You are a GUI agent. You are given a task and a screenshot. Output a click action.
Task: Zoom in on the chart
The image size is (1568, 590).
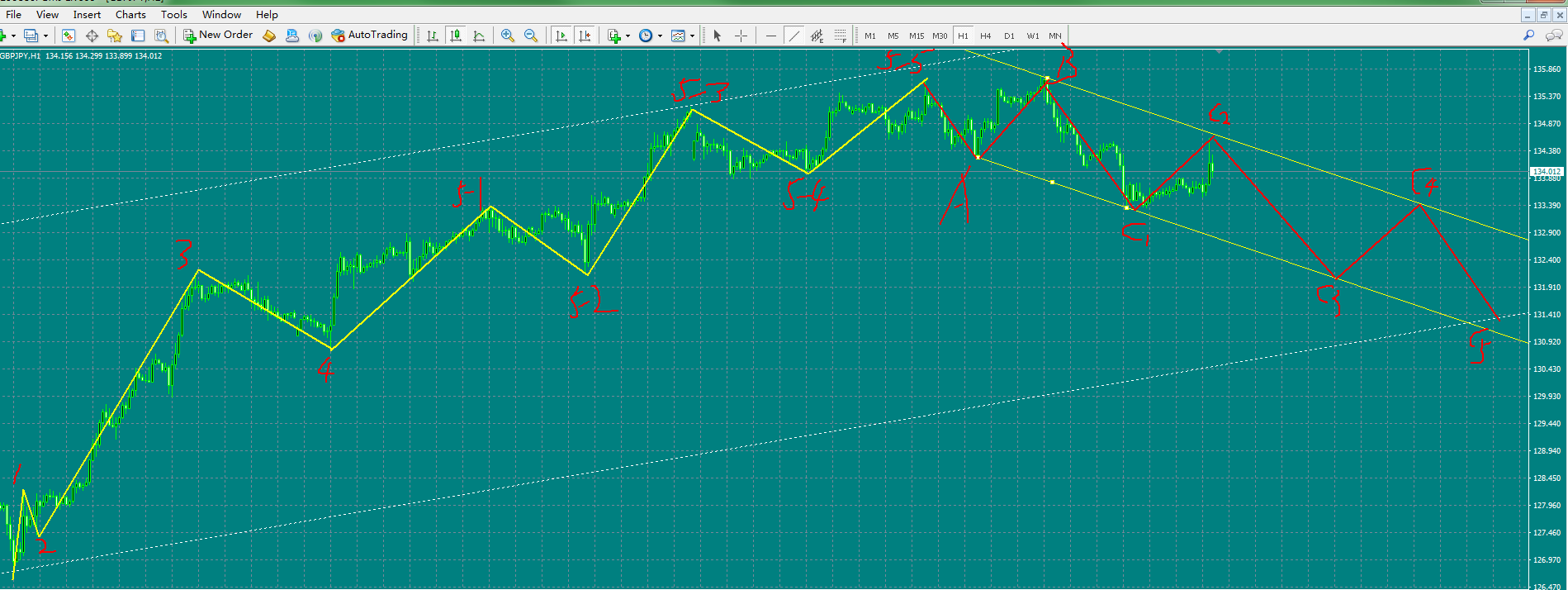(x=508, y=36)
